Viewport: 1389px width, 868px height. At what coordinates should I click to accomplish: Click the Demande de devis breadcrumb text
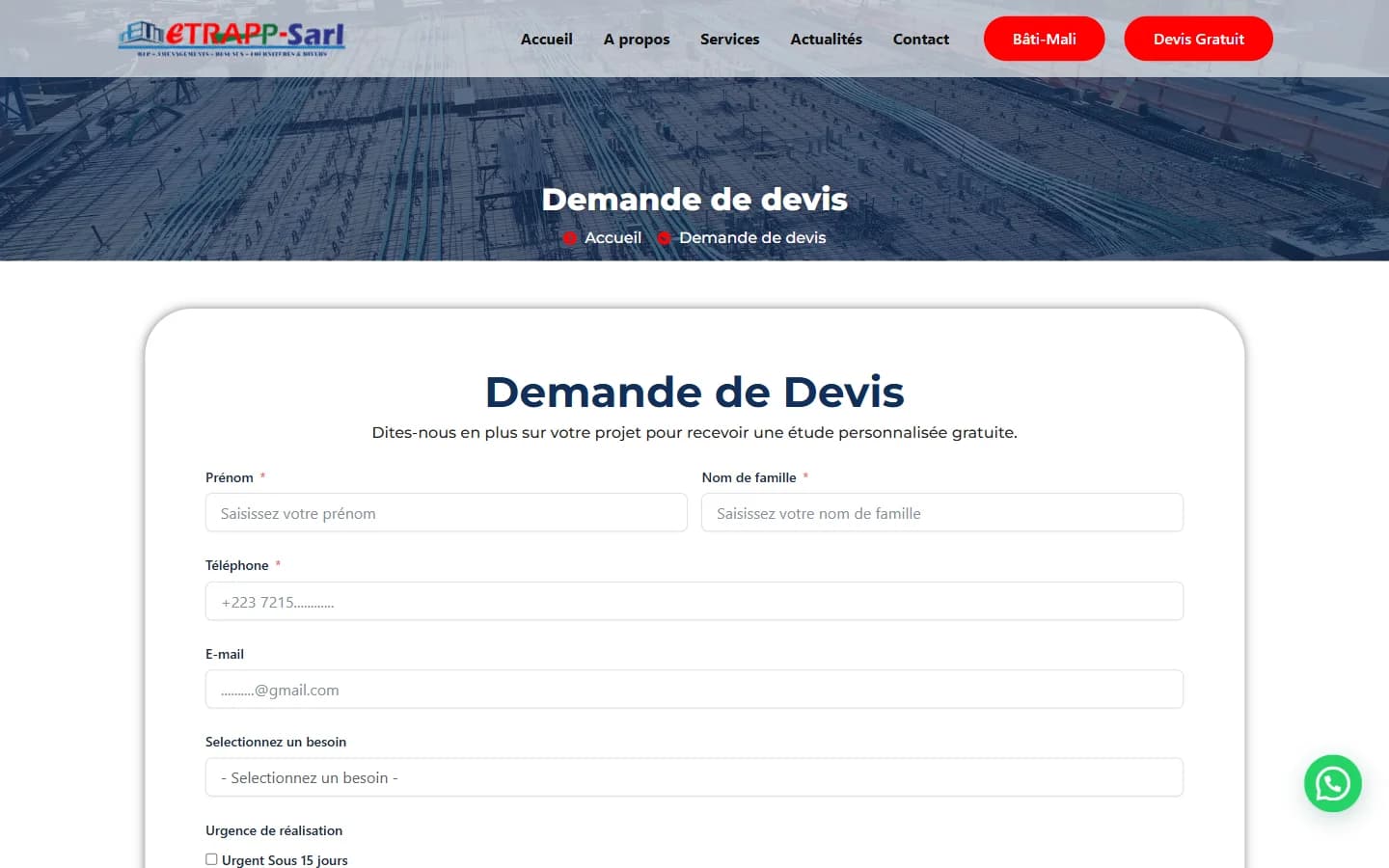[x=752, y=237]
